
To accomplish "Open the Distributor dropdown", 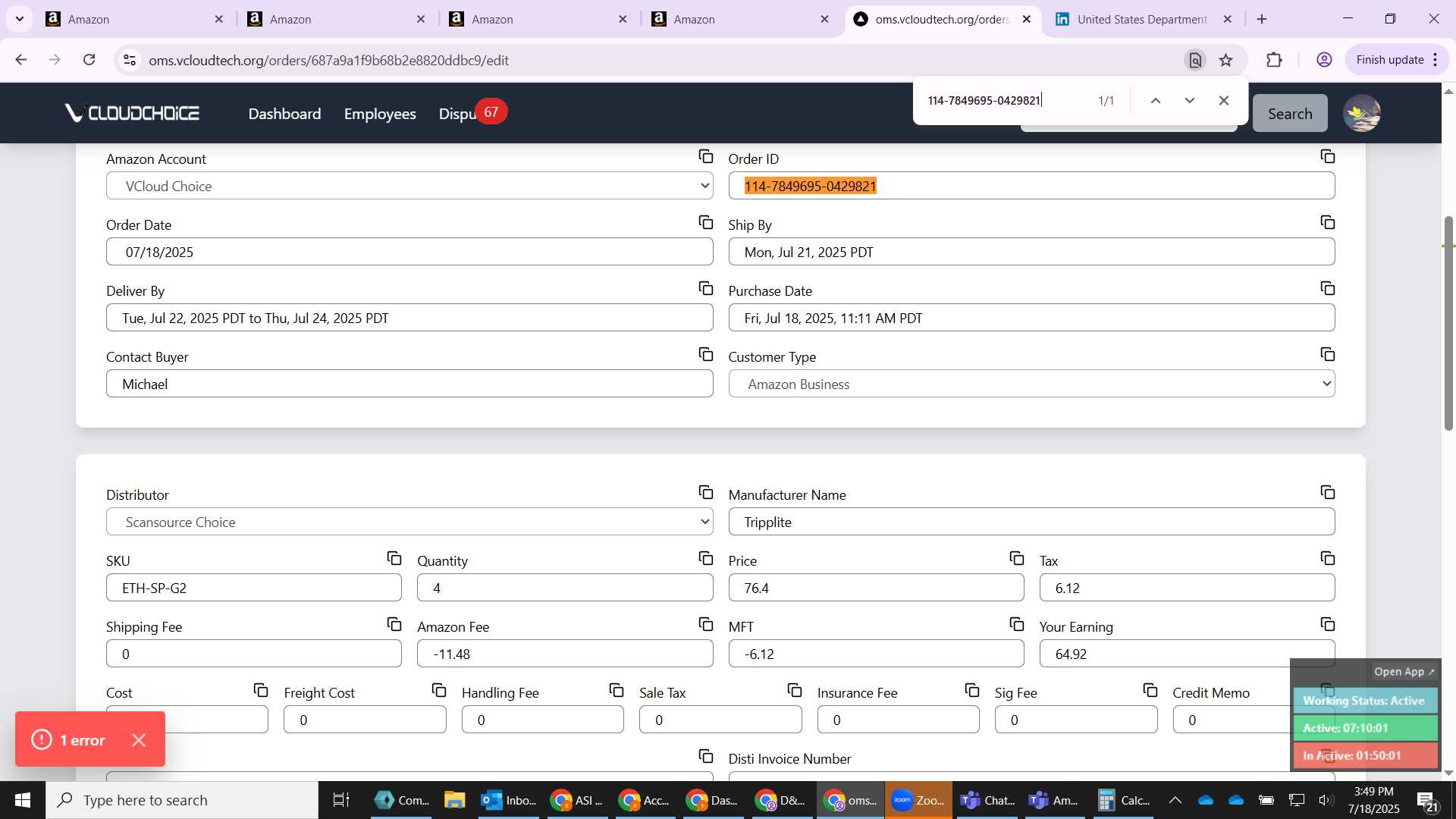I will [409, 522].
